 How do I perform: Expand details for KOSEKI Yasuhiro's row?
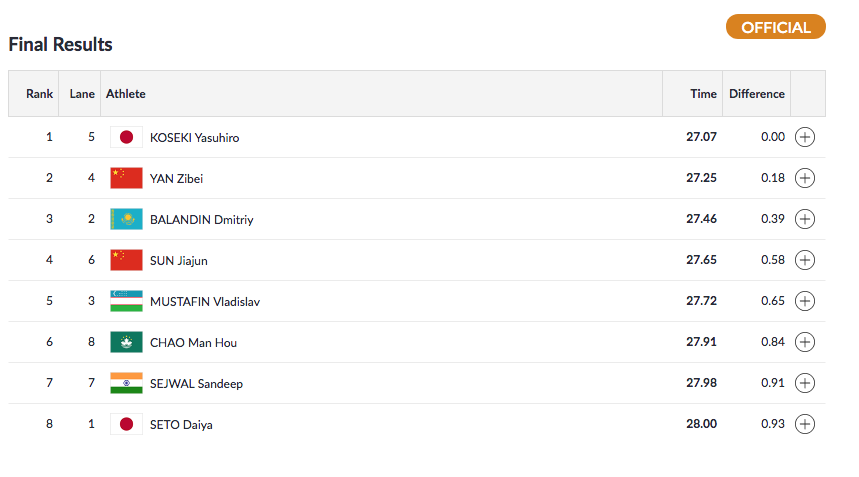[805, 137]
